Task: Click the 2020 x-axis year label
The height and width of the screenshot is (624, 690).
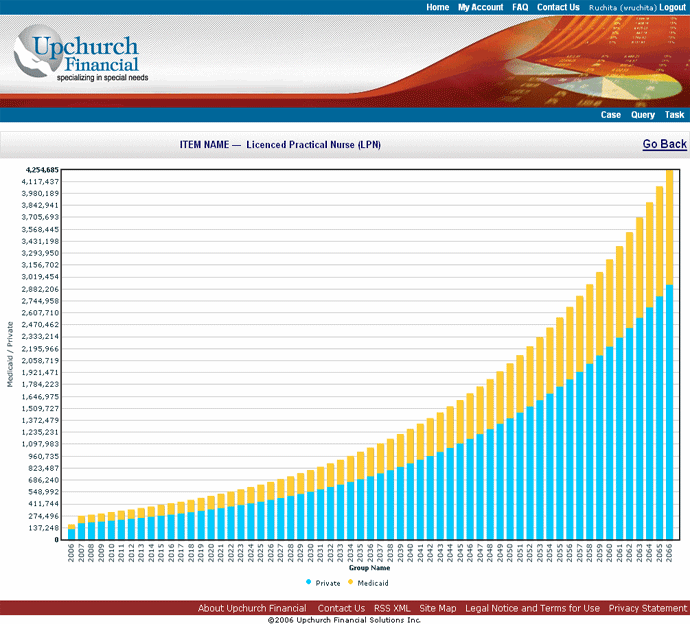Action: (211, 552)
